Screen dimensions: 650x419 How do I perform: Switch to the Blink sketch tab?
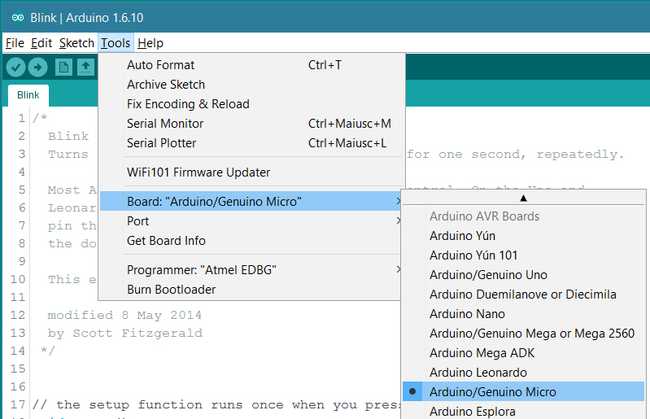click(x=28, y=96)
